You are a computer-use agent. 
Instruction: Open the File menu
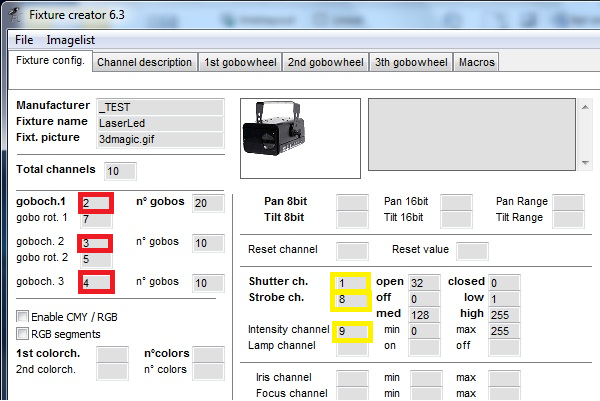click(x=24, y=40)
